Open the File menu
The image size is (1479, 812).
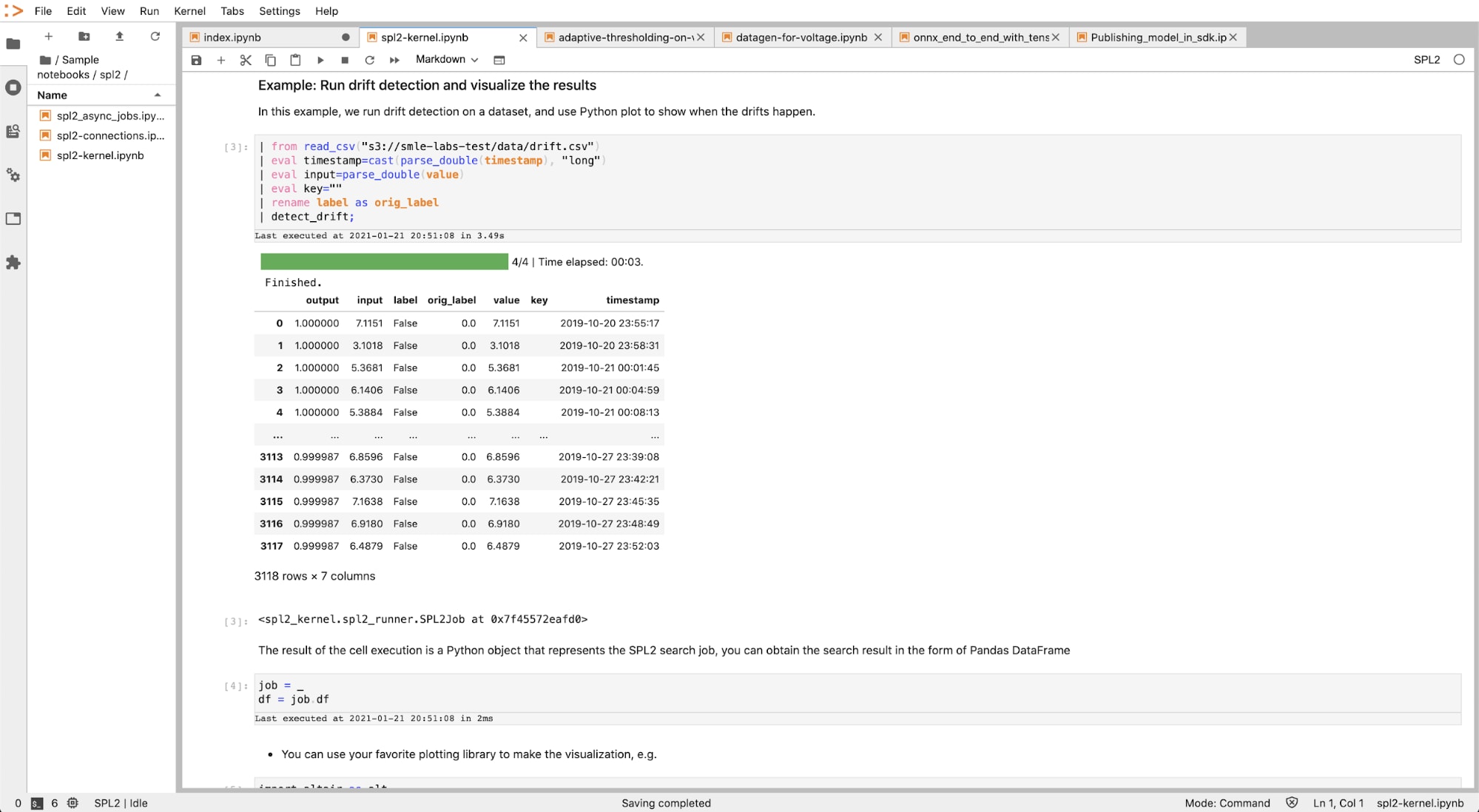43,11
